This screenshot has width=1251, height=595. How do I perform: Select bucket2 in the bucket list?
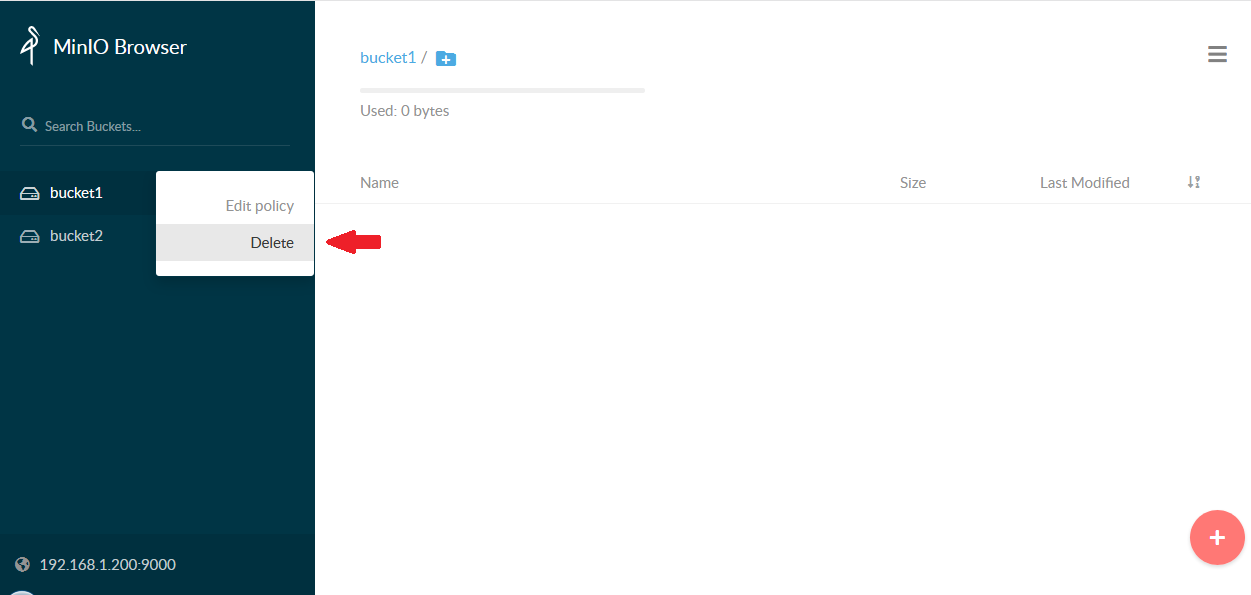coord(76,236)
